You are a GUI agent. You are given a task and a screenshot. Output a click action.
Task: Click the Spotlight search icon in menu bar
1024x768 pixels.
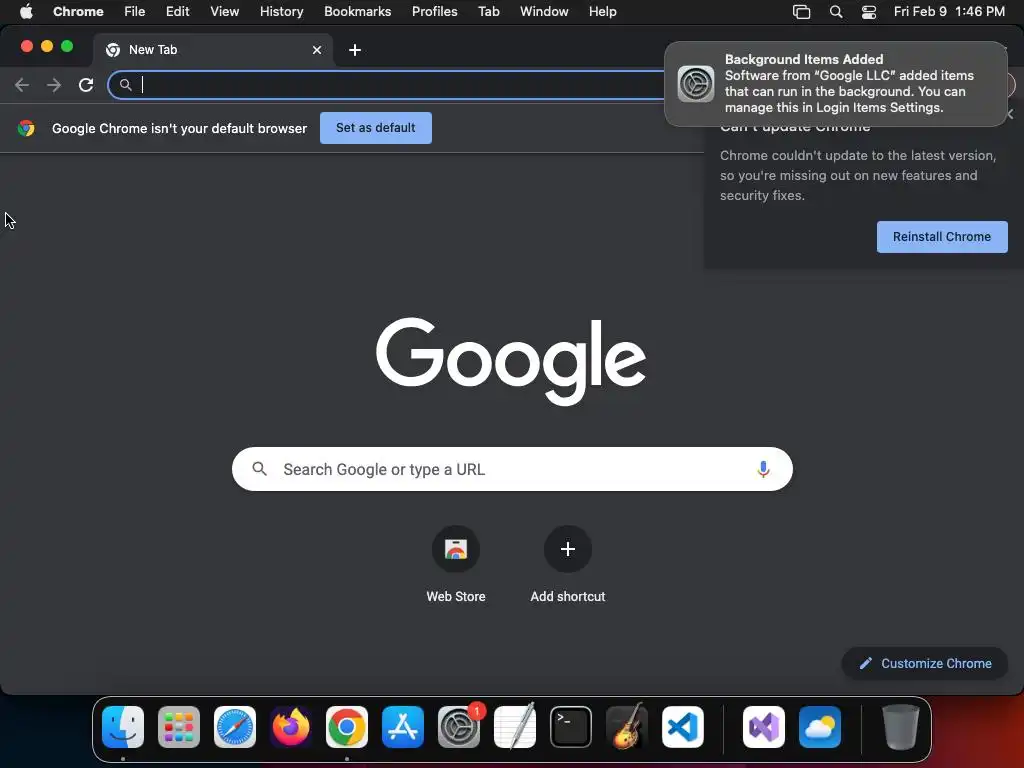tap(836, 12)
